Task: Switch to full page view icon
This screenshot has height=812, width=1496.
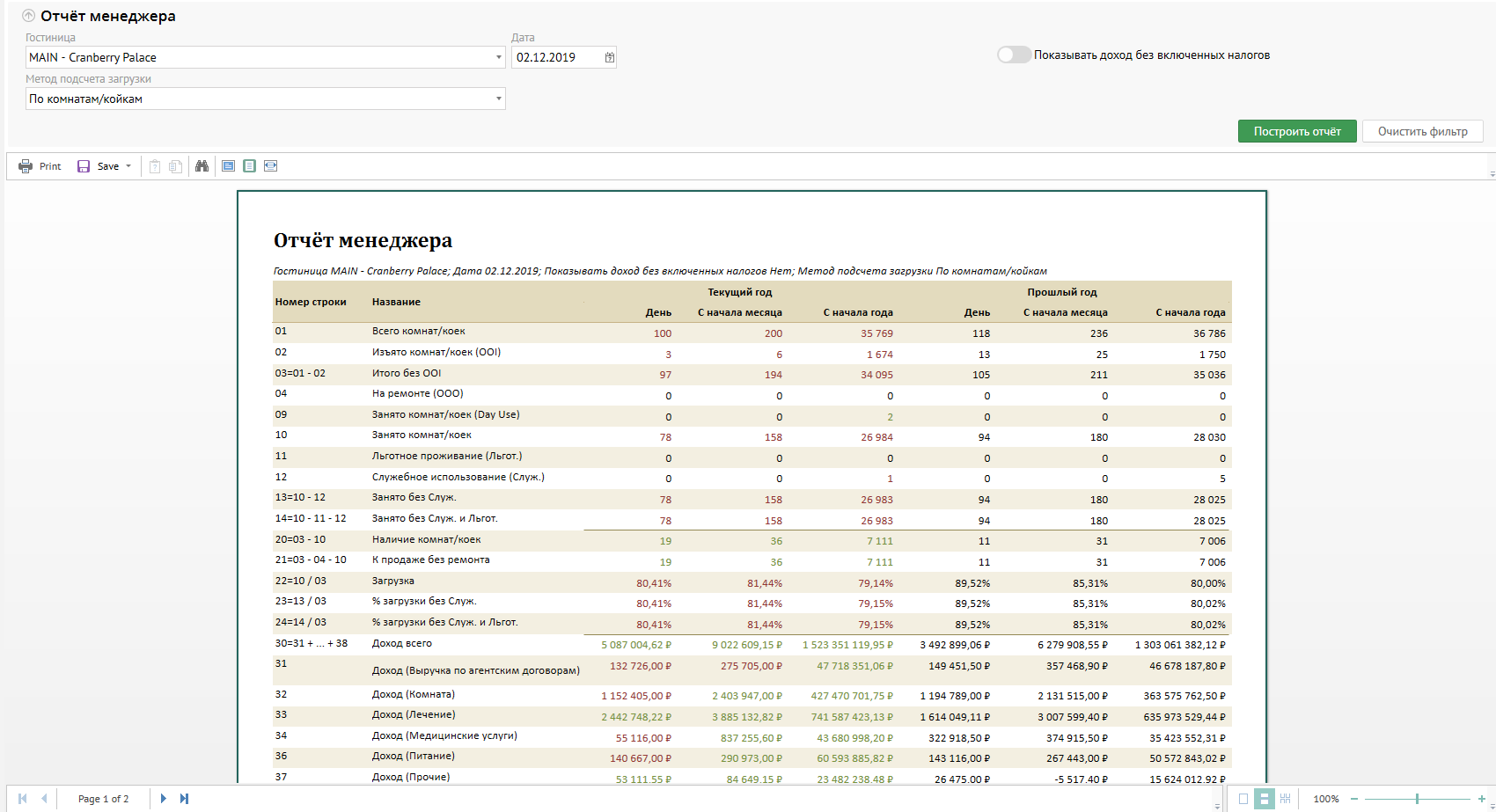Action: coord(250,166)
